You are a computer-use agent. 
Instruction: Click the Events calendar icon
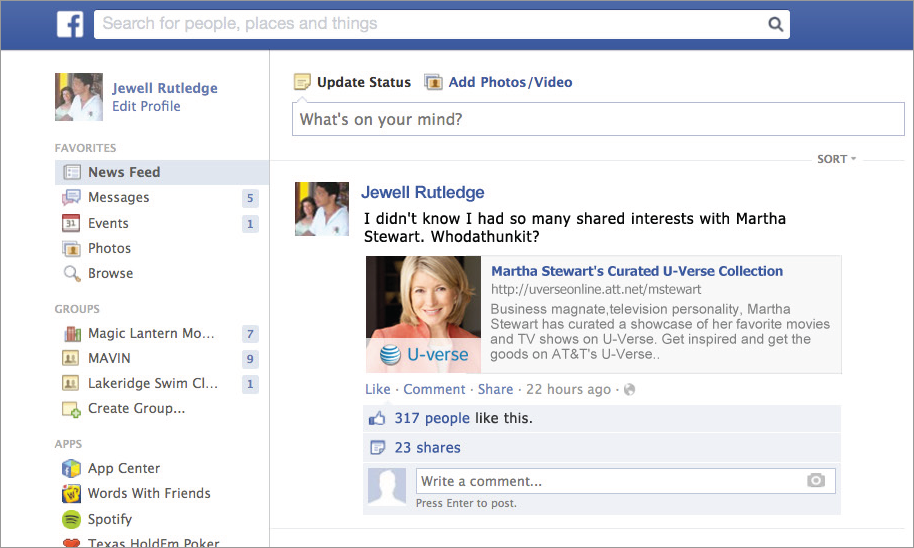tap(71, 223)
